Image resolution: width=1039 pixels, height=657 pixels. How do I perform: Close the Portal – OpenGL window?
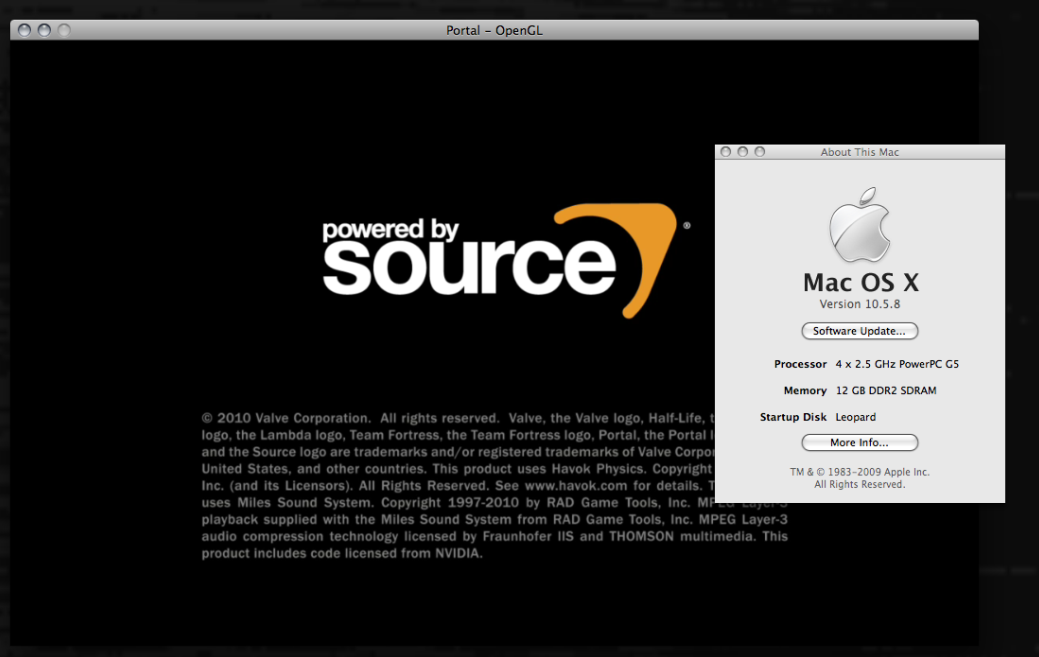(25, 30)
